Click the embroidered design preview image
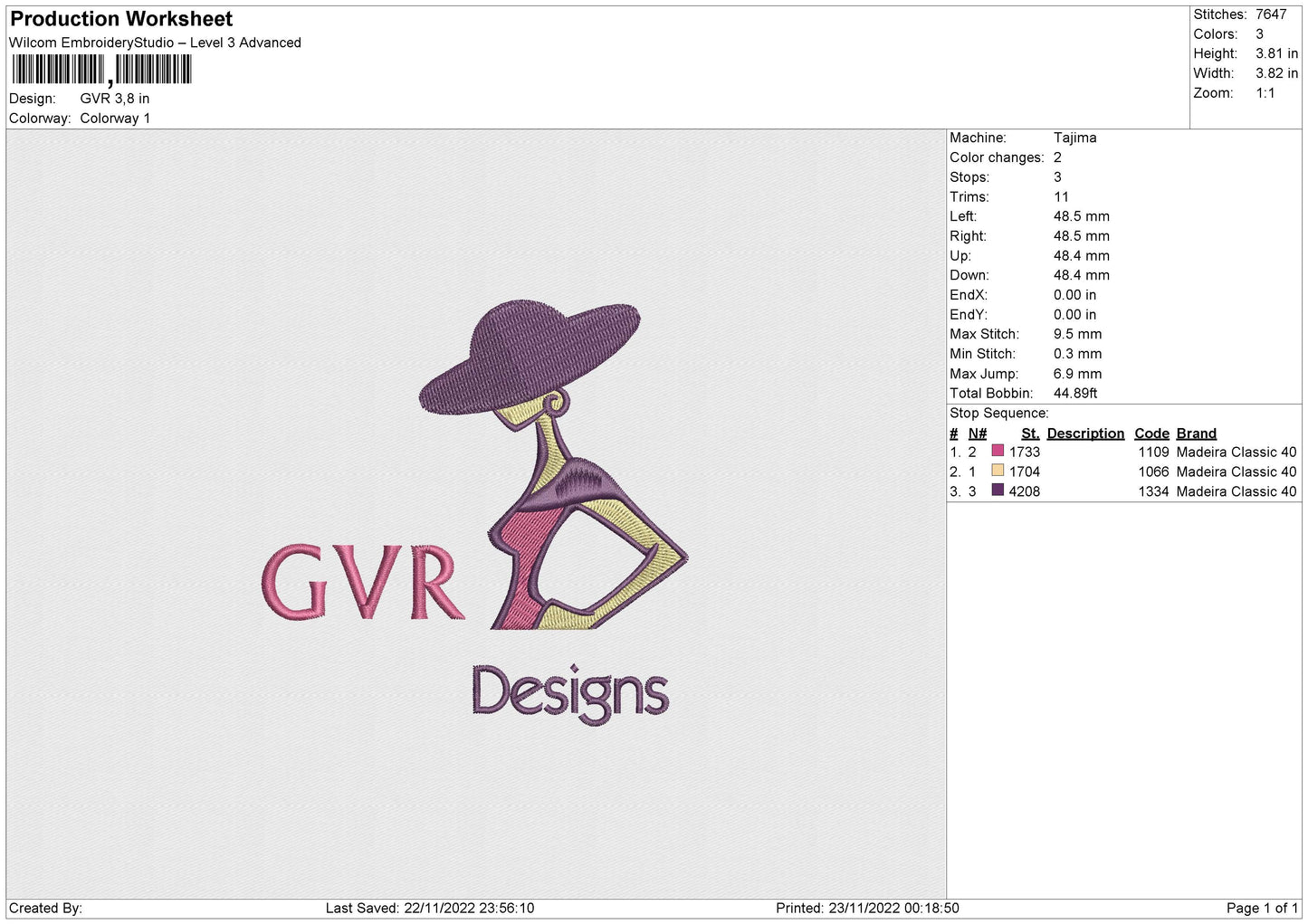 476,514
